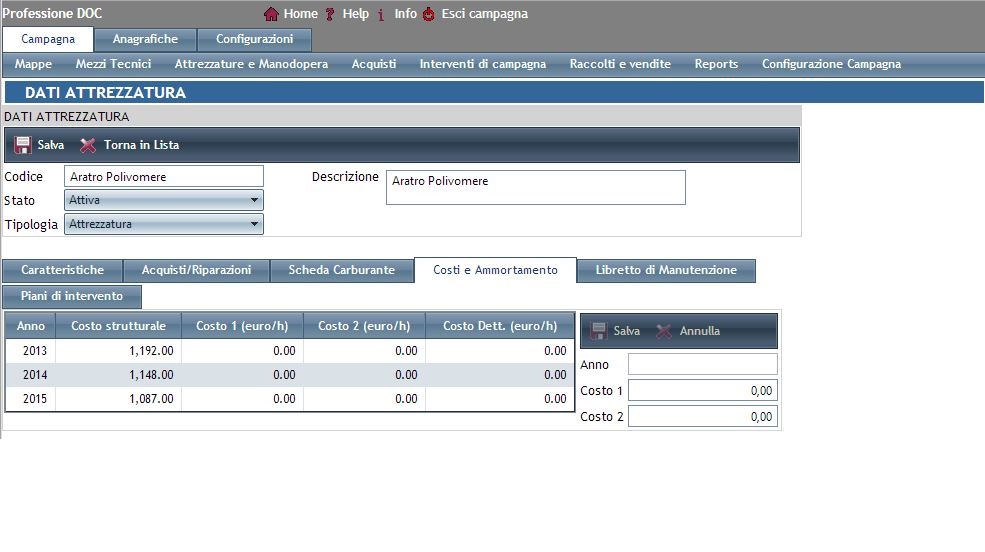
Task: Expand the Tipologia dropdown
Action: pos(163,224)
